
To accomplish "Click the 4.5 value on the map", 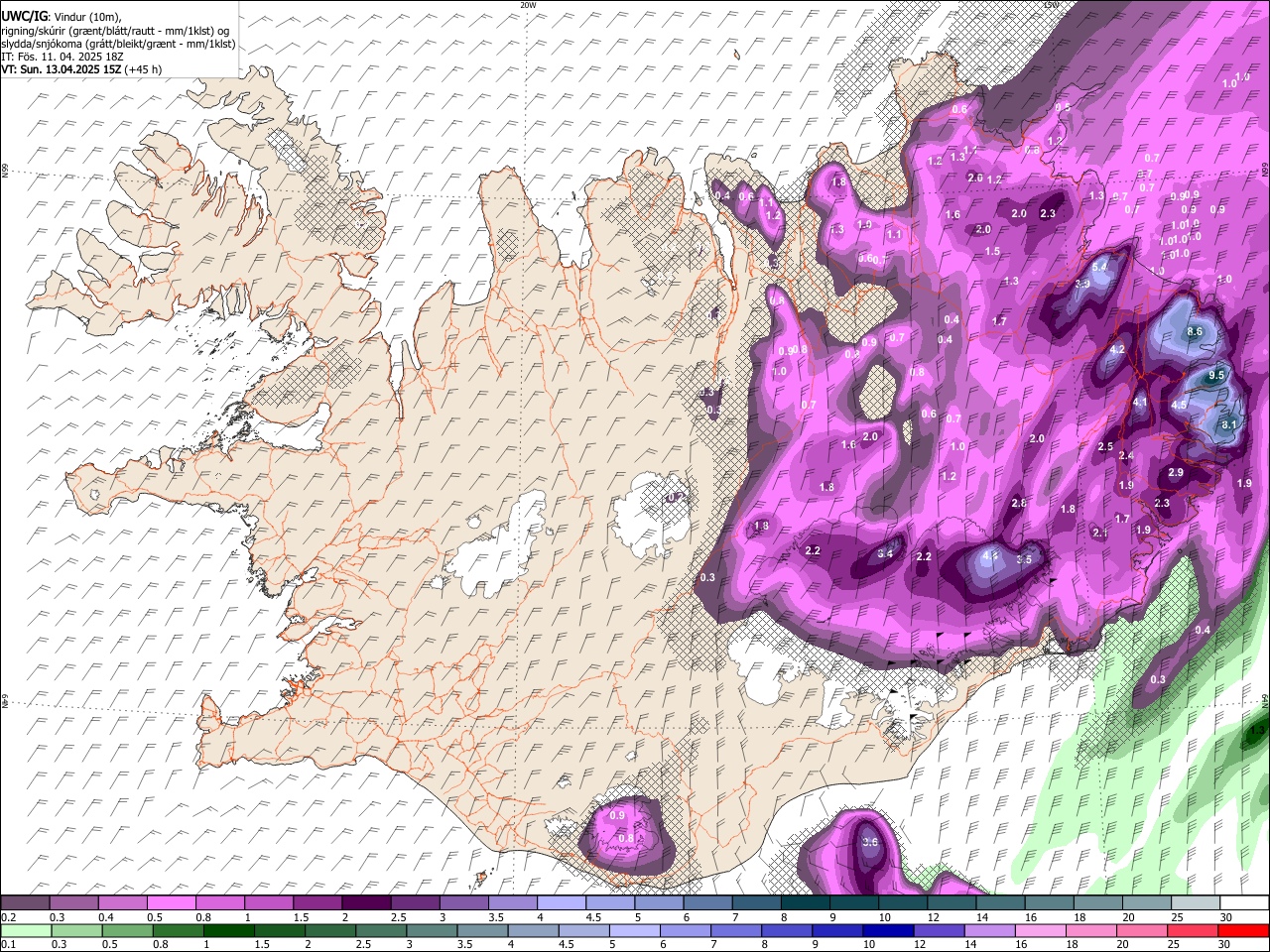I will 1180,406.
